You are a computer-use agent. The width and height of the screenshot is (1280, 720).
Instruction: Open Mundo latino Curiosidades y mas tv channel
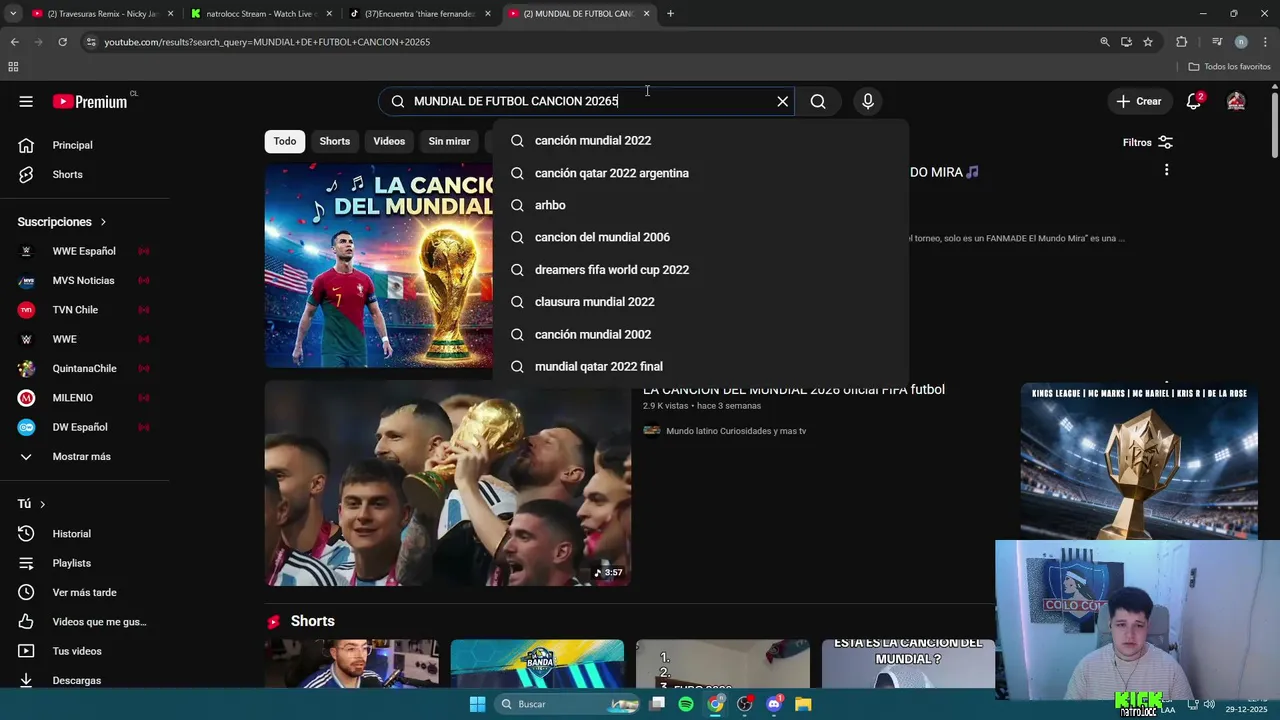coord(736,431)
